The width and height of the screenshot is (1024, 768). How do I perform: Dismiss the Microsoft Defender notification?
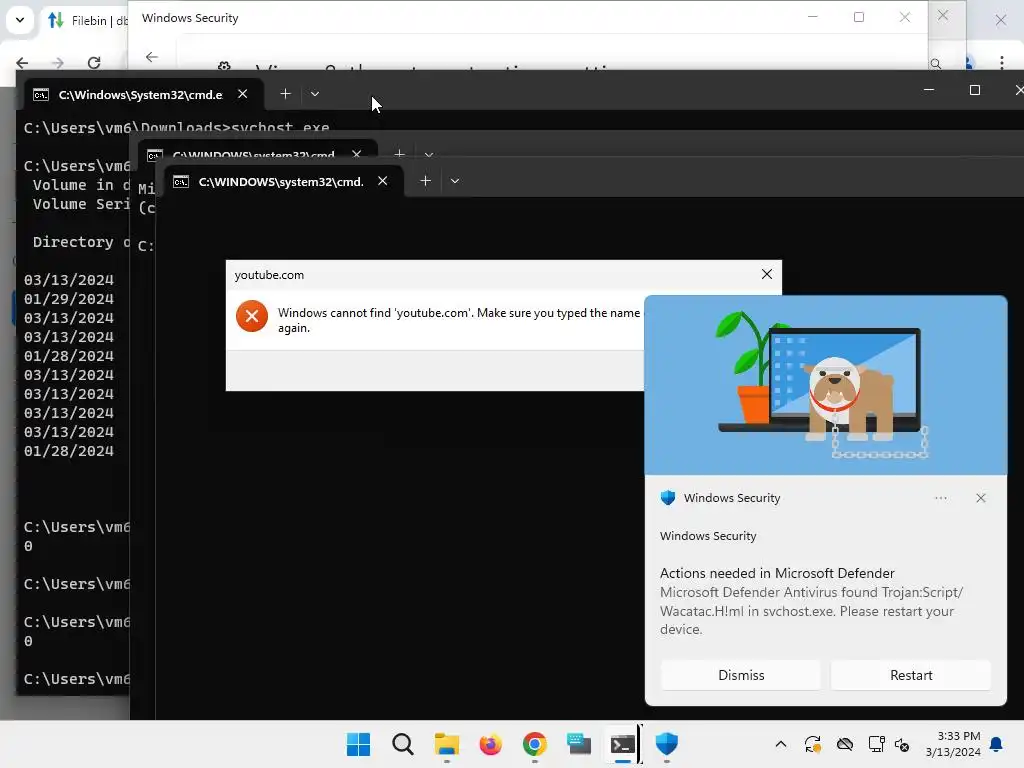(x=741, y=675)
